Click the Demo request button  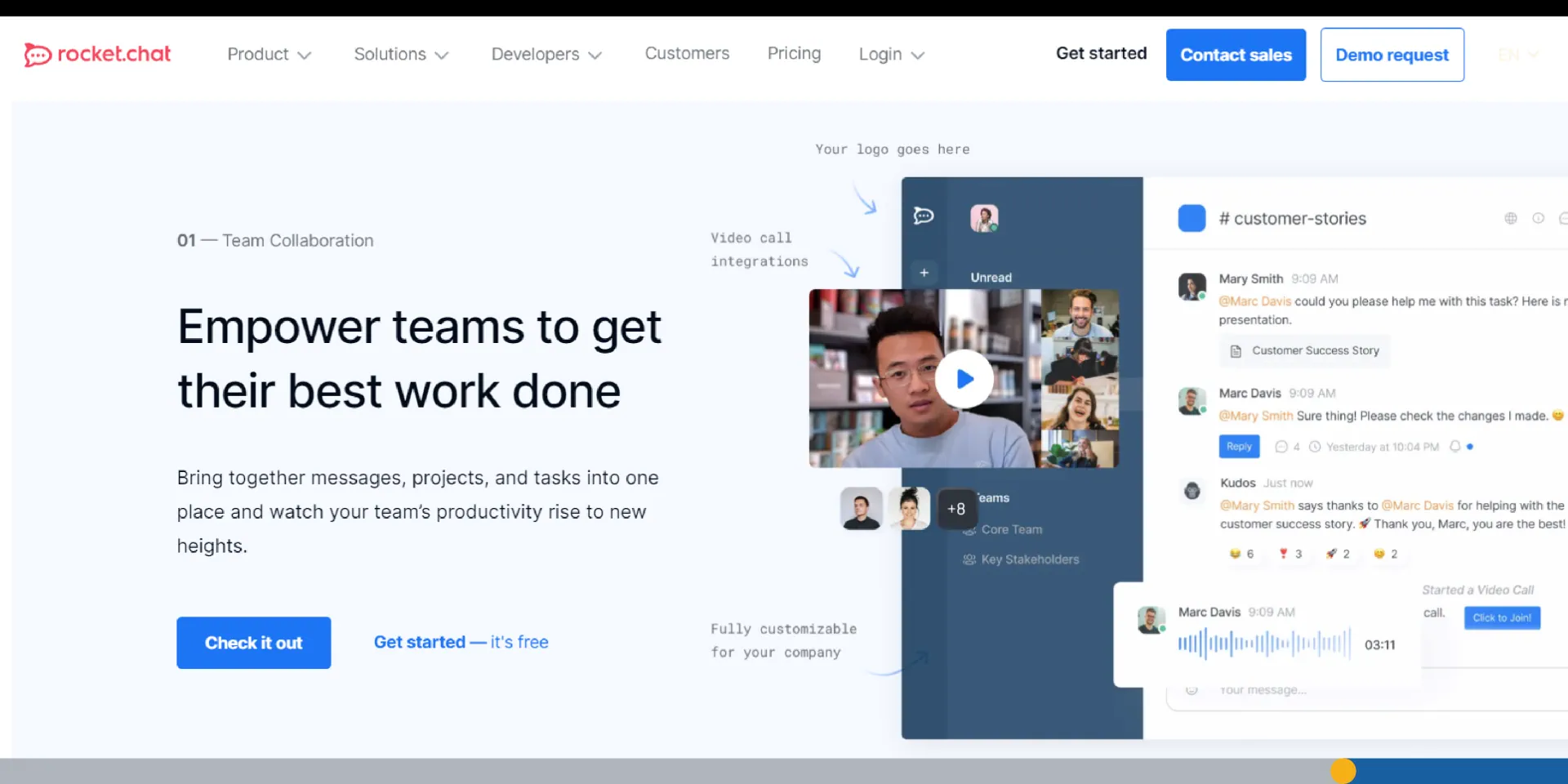(1392, 55)
